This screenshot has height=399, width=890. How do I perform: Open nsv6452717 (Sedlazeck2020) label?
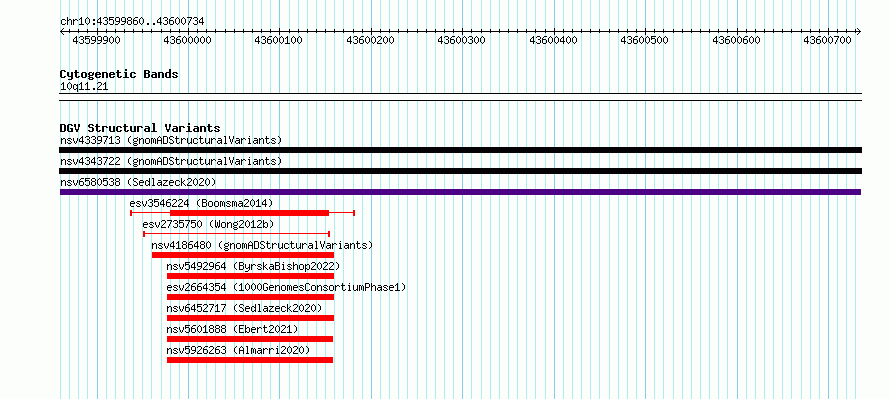click(245, 308)
